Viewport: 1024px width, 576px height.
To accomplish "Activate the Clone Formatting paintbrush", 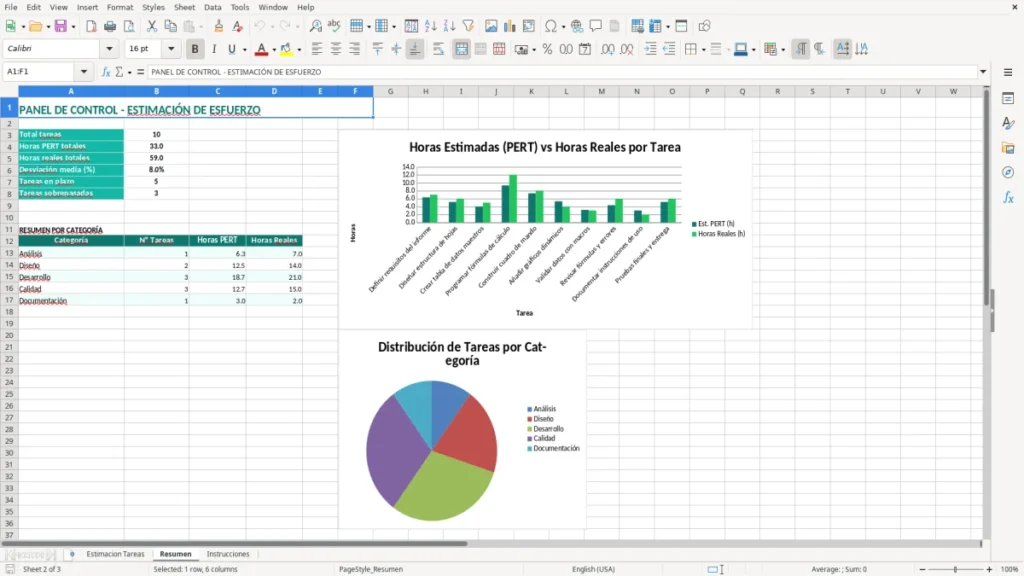I will click(218, 26).
